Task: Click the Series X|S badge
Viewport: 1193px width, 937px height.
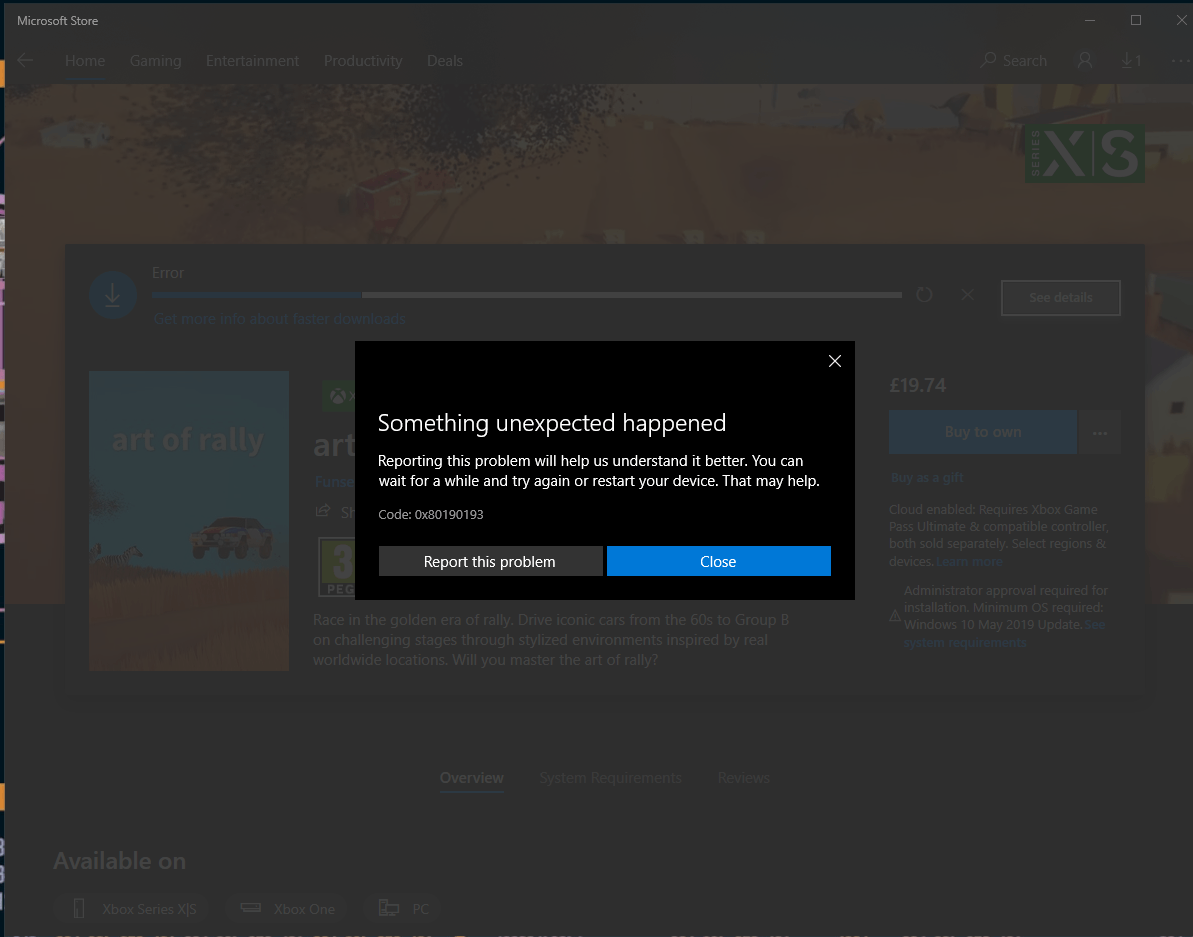Action: pyautogui.click(x=1084, y=154)
